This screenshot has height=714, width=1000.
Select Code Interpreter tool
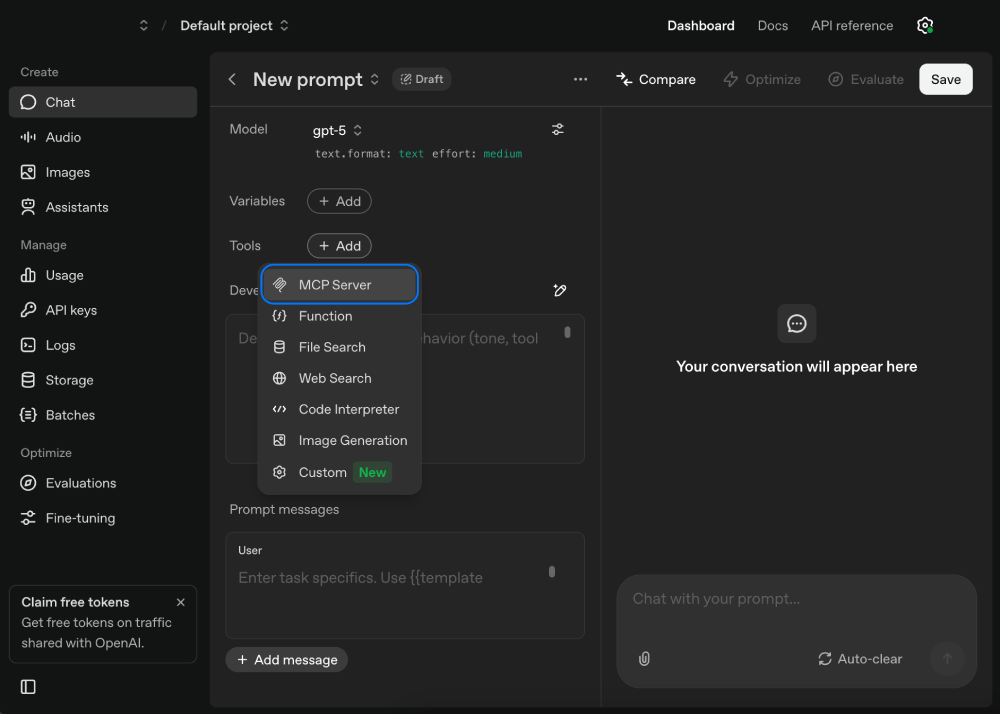click(339, 409)
